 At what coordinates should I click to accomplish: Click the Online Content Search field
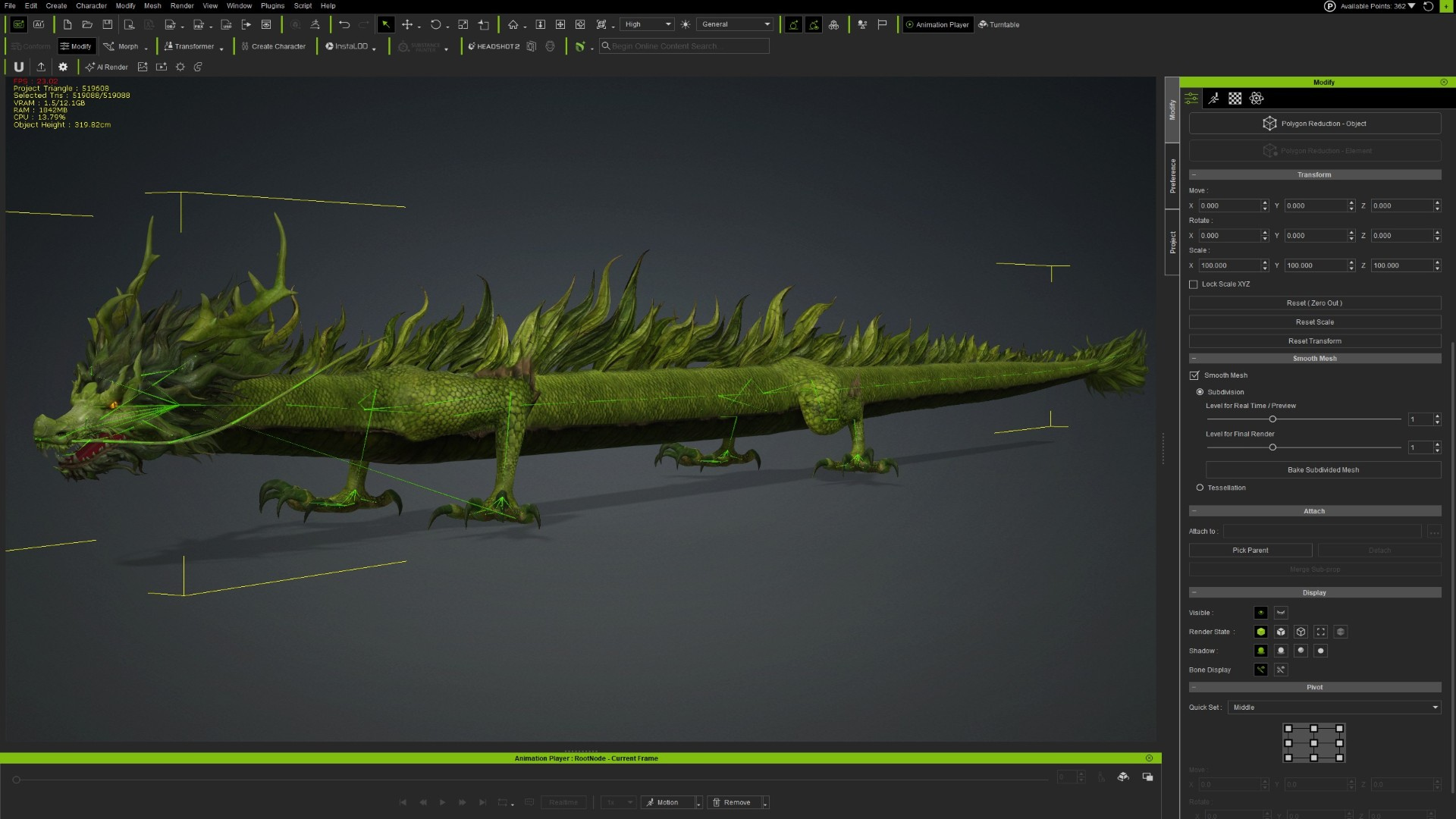point(684,46)
